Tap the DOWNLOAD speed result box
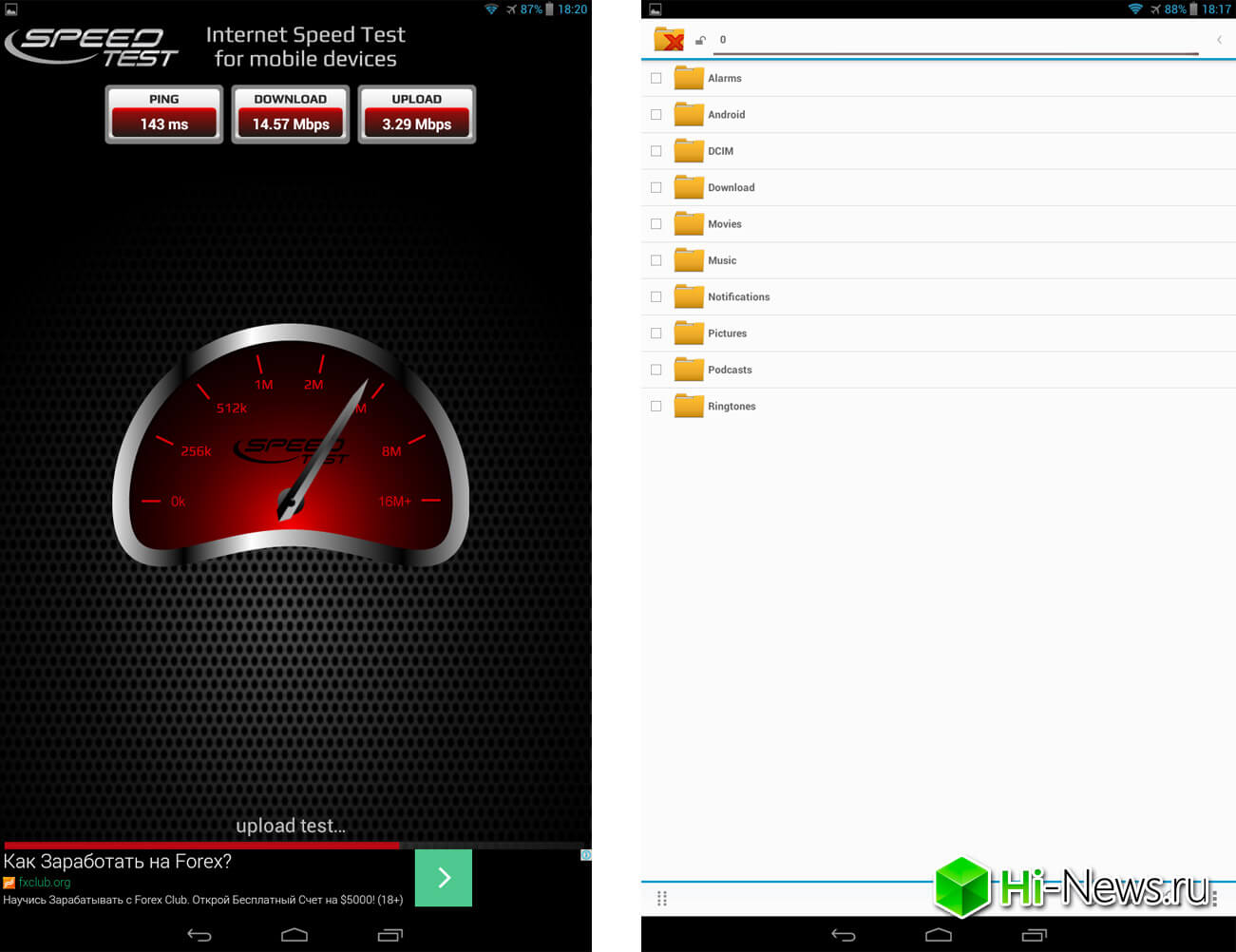Viewport: 1236px width, 952px height. 291,115
